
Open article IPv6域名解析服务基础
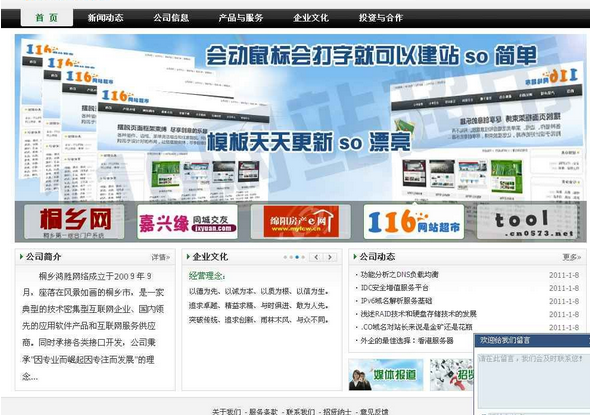tap(396, 301)
